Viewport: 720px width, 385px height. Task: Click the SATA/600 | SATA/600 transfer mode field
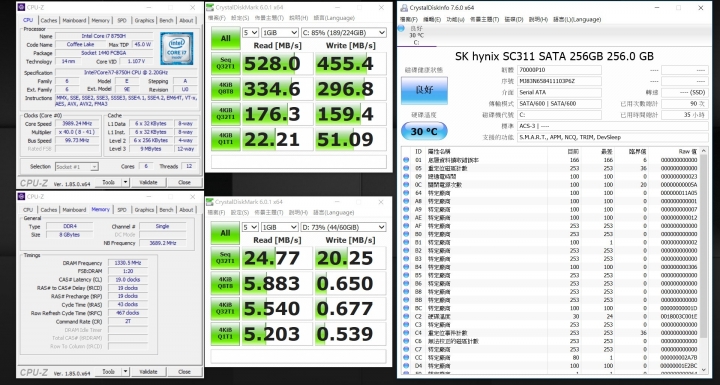click(x=559, y=104)
